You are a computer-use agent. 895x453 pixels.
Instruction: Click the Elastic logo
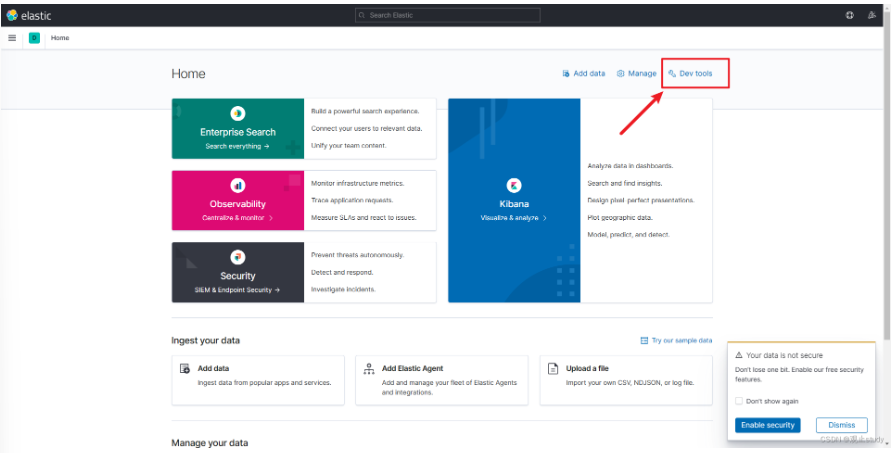coord(29,15)
